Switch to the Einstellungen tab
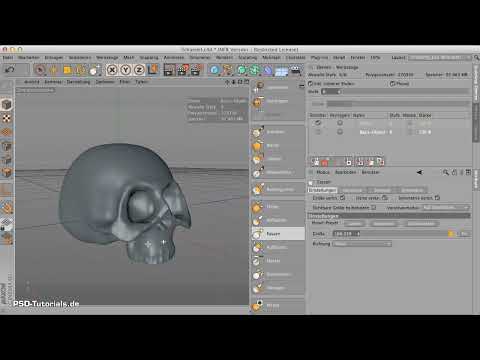The height and width of the screenshot is (360, 480). tap(322, 190)
